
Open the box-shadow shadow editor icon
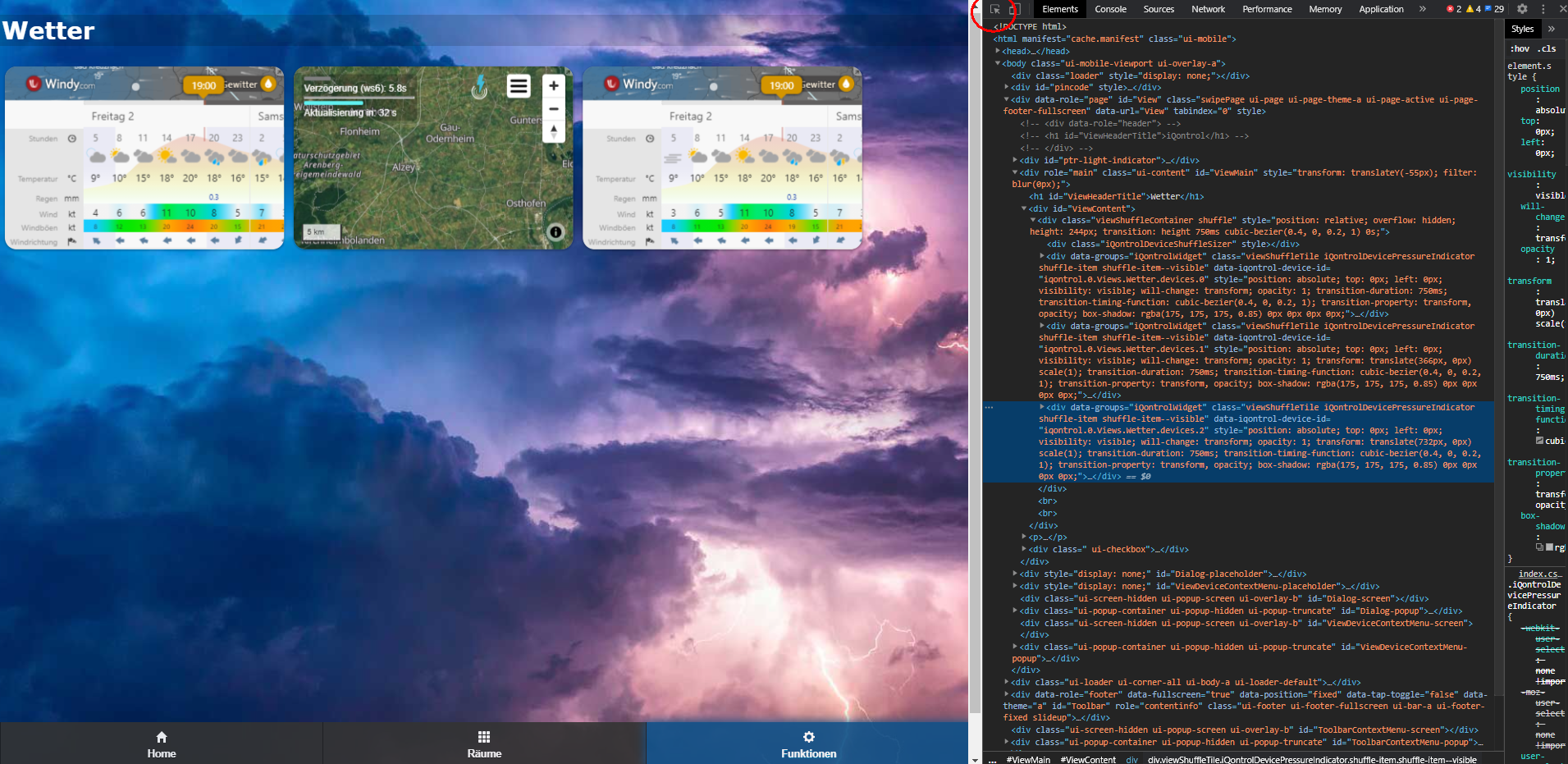click(x=1540, y=547)
